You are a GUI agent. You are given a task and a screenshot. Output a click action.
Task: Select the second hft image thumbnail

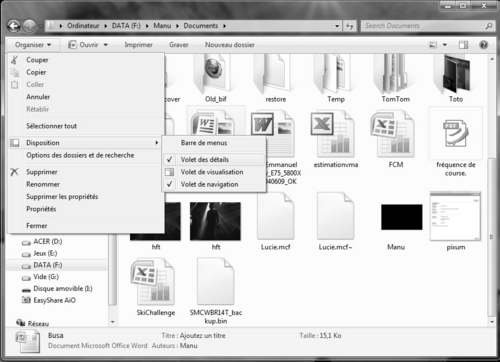tap(215, 221)
